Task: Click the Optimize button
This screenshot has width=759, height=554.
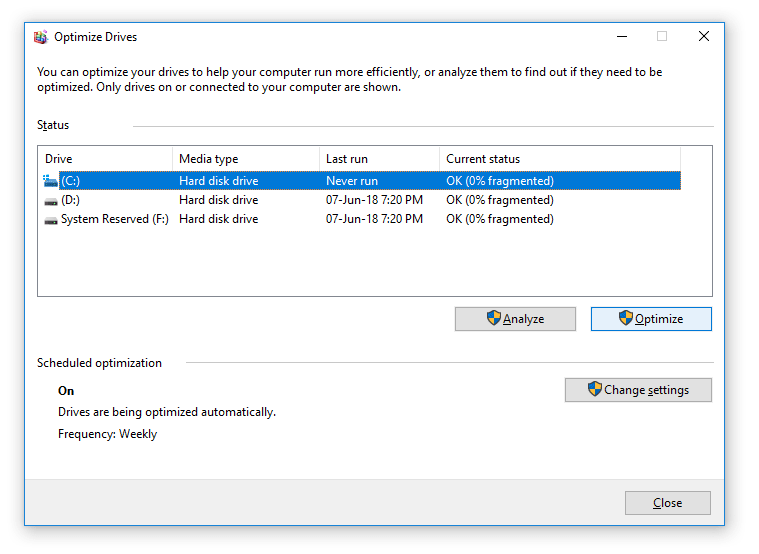Action: click(x=651, y=319)
